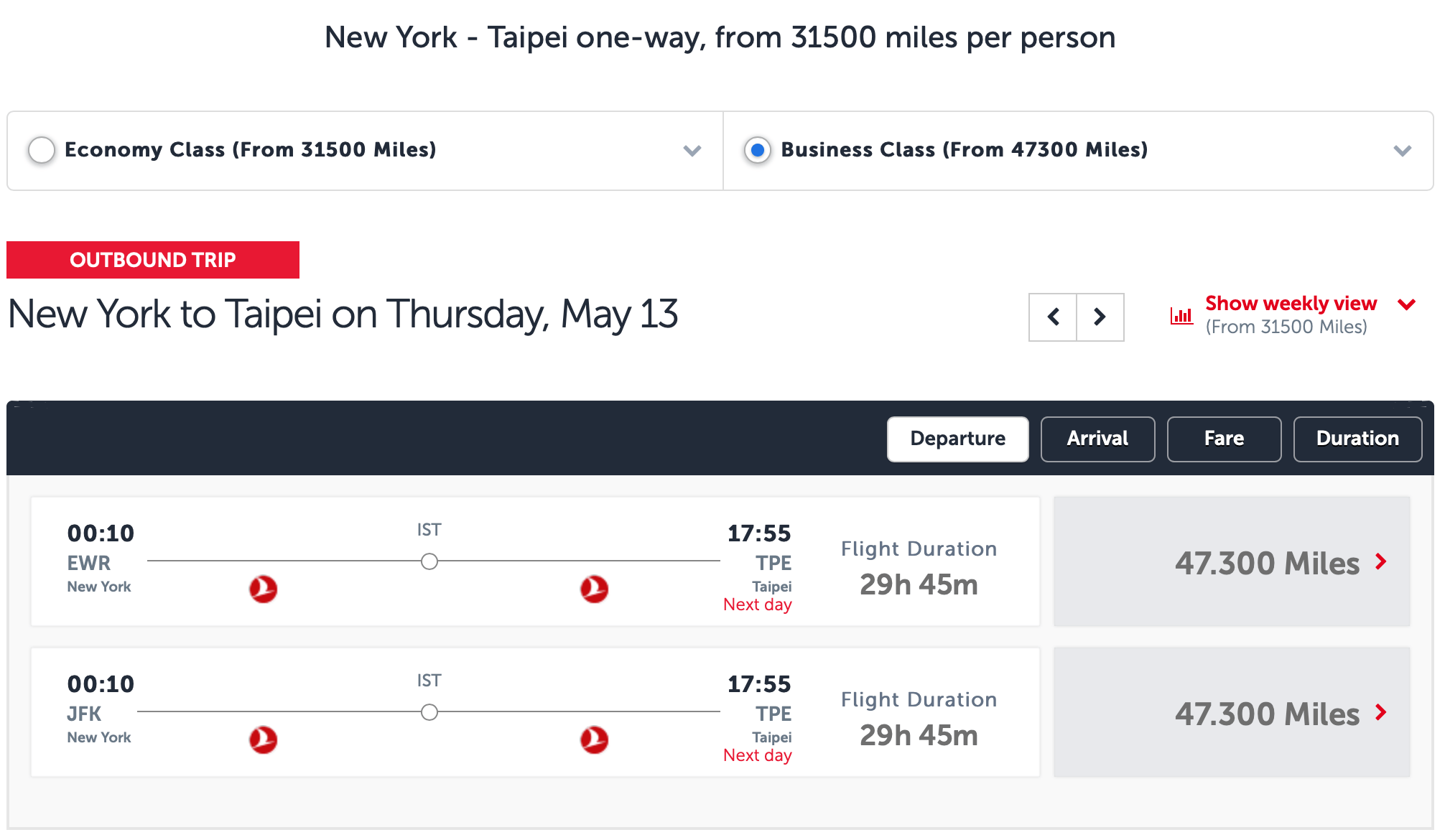Expand the Show weekly view chevron
Image resolution: width=1445 pixels, height=840 pixels.
[x=1407, y=304]
